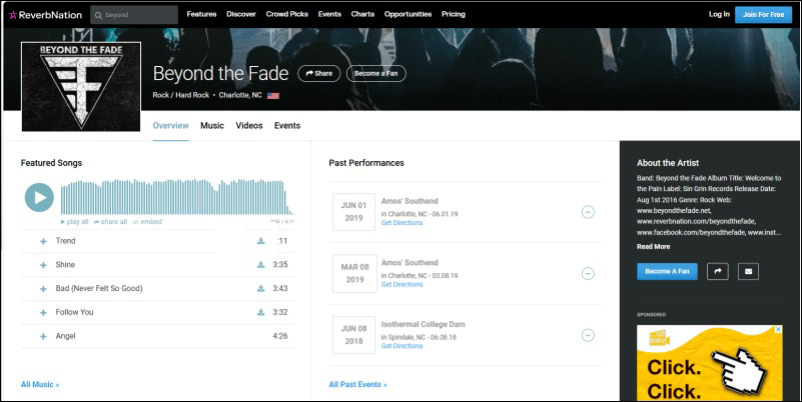Click the ReverbNation logo
Image resolution: width=802 pixels, height=402 pixels.
click(x=46, y=15)
